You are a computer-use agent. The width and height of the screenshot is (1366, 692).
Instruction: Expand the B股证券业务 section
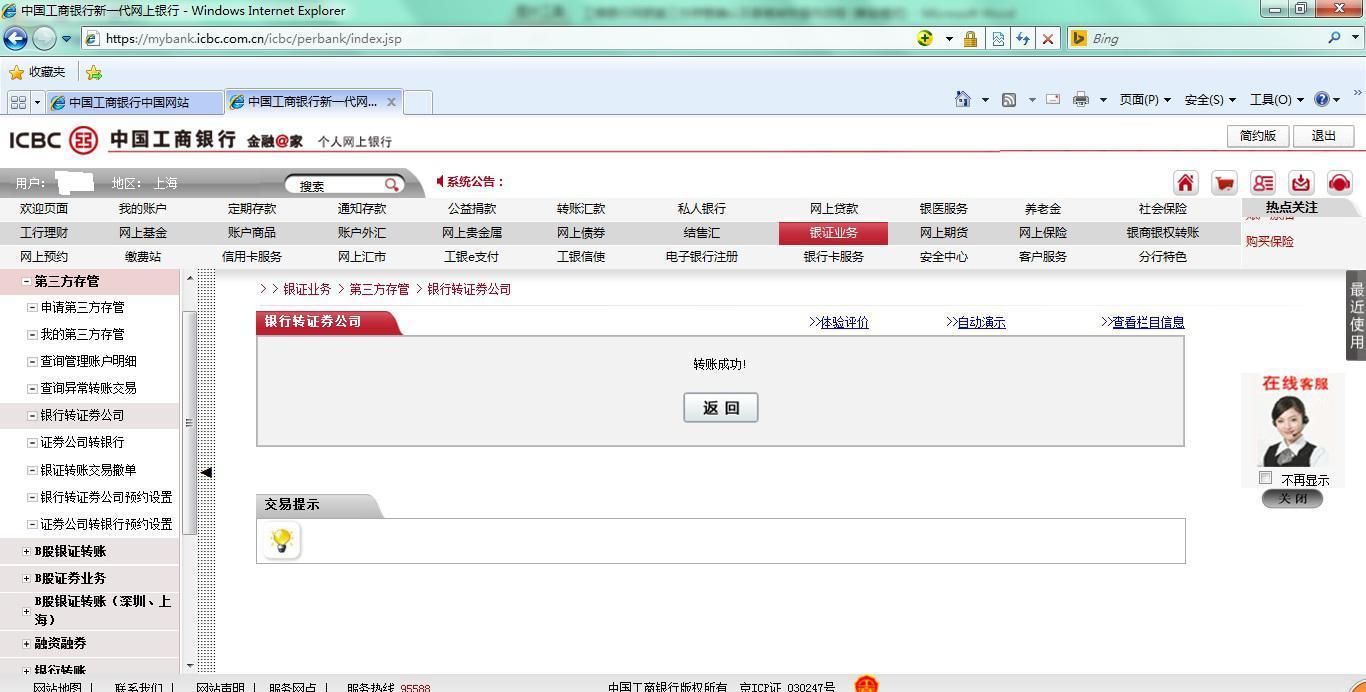coord(26,578)
